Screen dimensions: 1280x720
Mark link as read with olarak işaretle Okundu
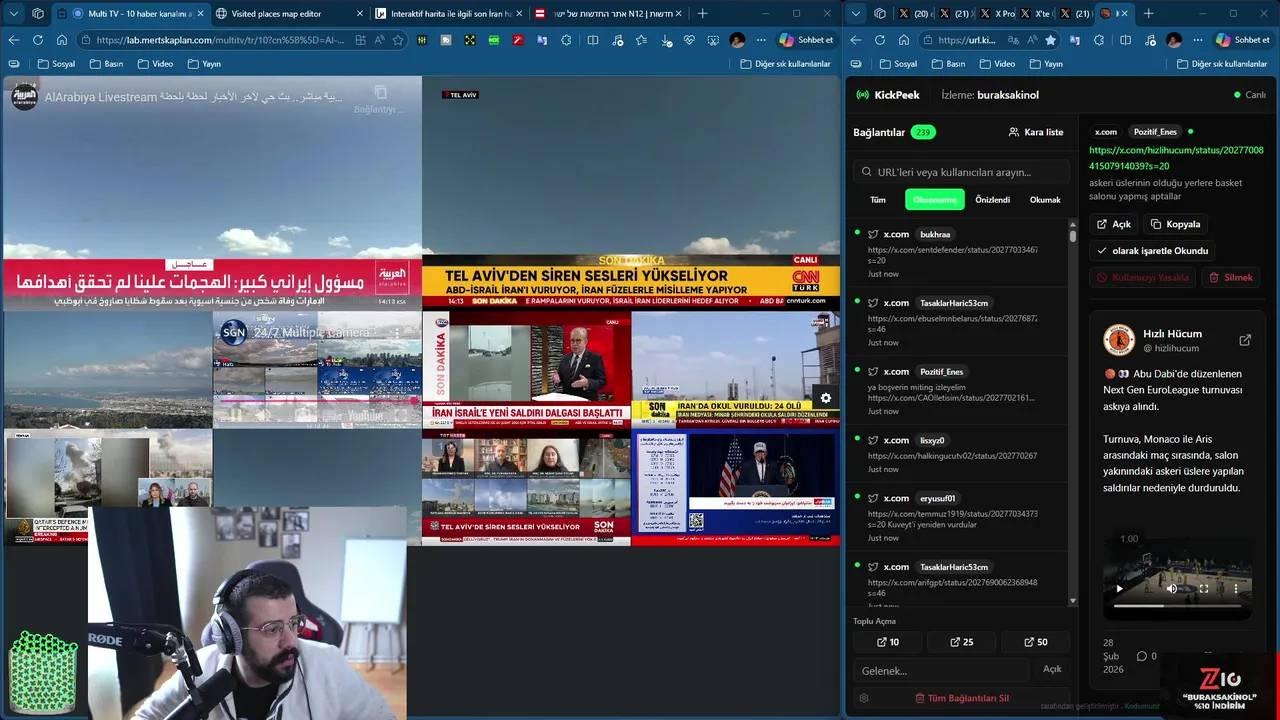click(1152, 251)
